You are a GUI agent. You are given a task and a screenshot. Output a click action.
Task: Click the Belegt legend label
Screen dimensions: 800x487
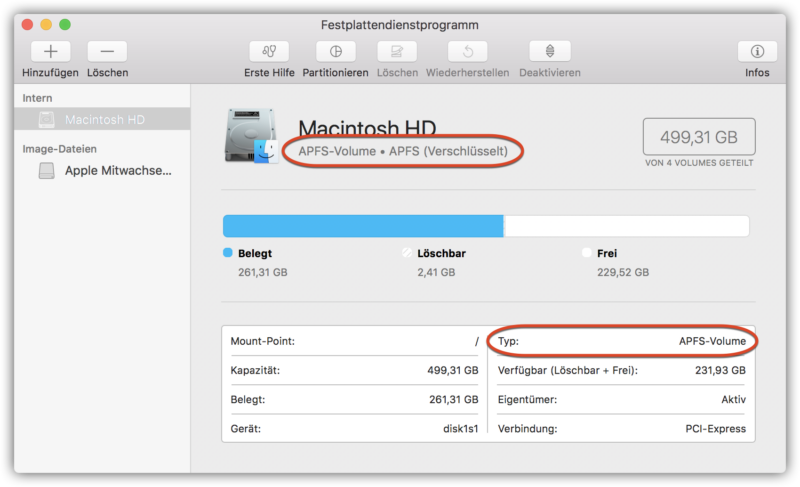255,253
